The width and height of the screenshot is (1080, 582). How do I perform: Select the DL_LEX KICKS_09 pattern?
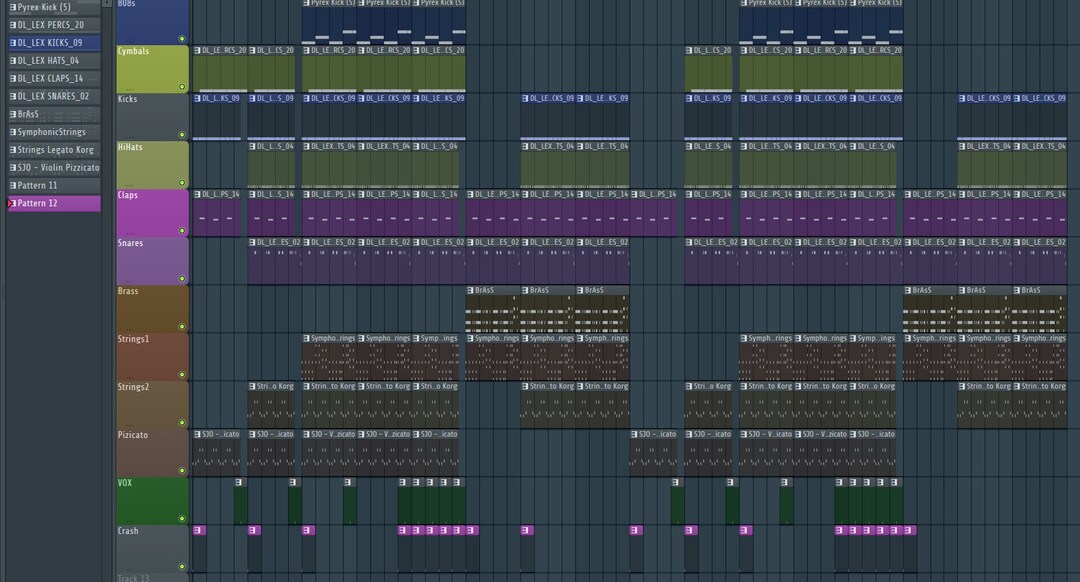[x=50, y=43]
